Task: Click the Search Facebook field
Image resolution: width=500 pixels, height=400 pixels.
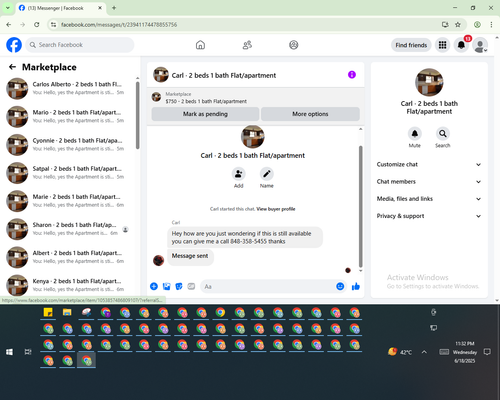Action: click(80, 45)
